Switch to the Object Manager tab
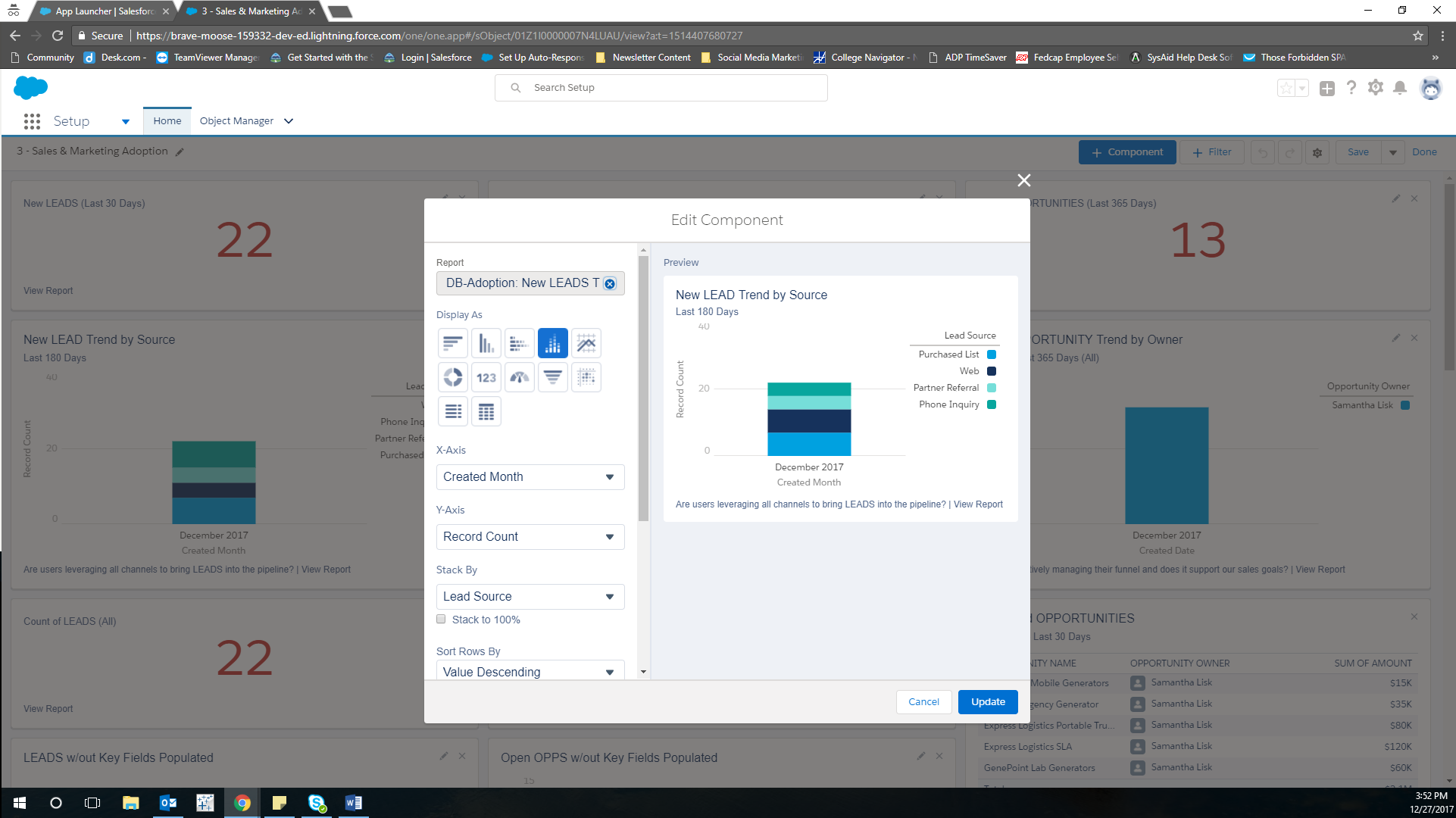This screenshot has height=818, width=1456. tap(236, 120)
